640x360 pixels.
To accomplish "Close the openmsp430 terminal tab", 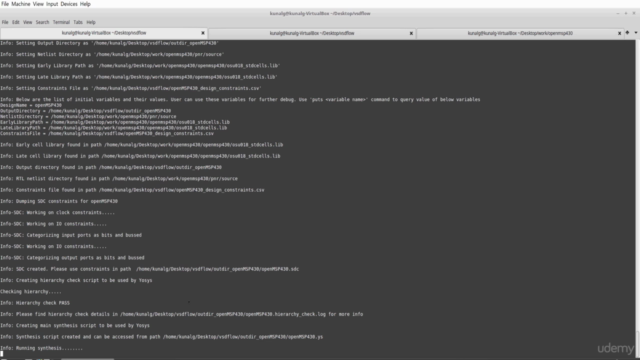I will pyautogui.click(x=619, y=33).
